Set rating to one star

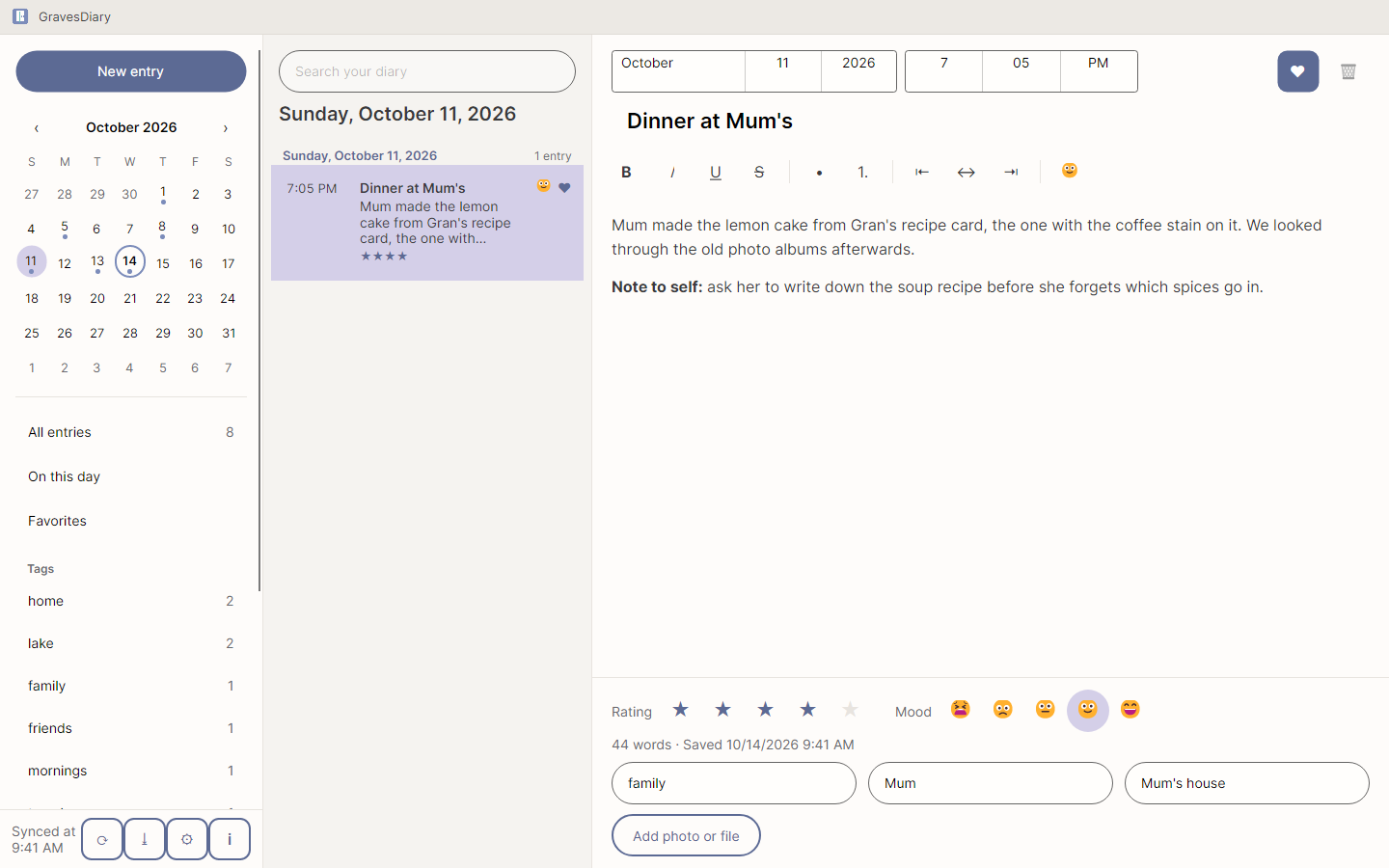[681, 710]
